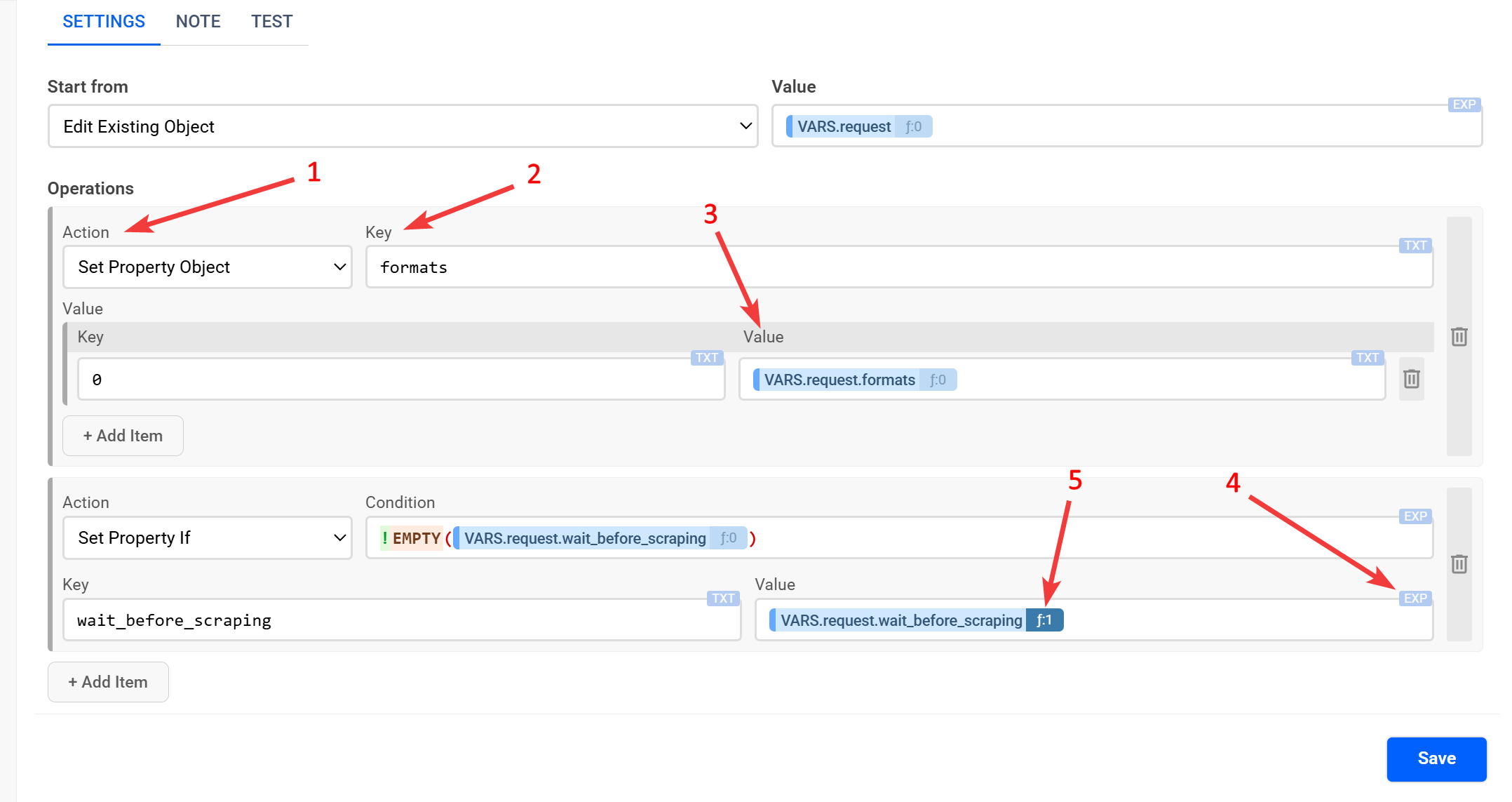Toggle TXT mode on VARS.request.formats value
This screenshot has width=1512, height=802.
tap(1367, 358)
